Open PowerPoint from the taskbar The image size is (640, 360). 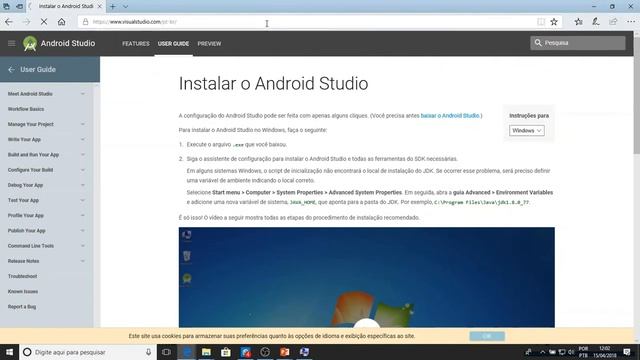click(284, 352)
